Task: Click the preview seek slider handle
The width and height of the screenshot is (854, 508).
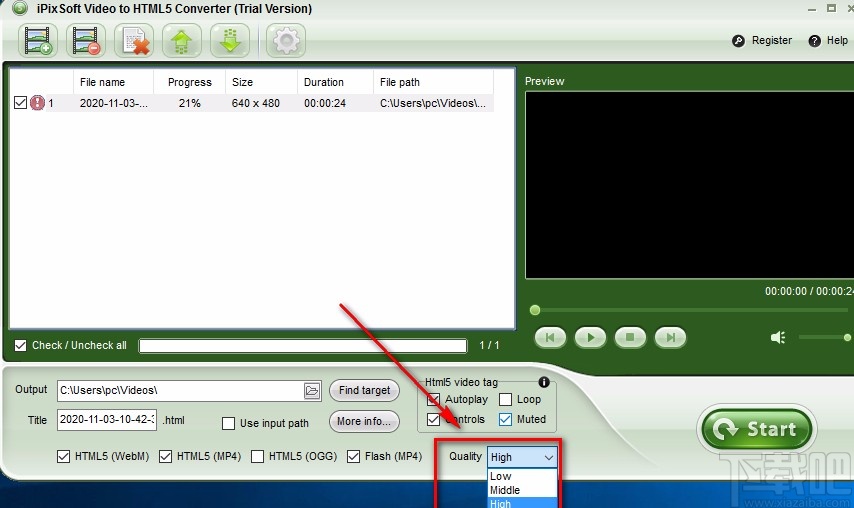Action: tap(535, 310)
